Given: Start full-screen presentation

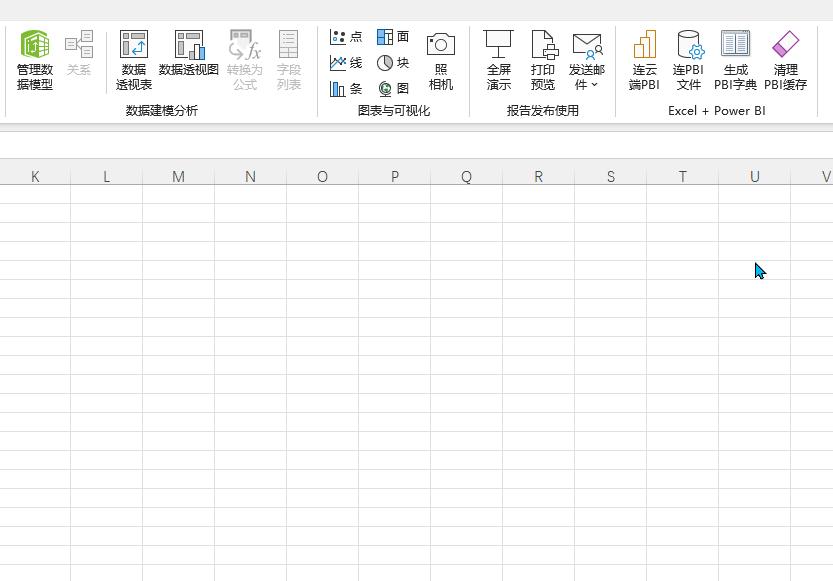Looking at the screenshot, I should click(x=500, y=58).
